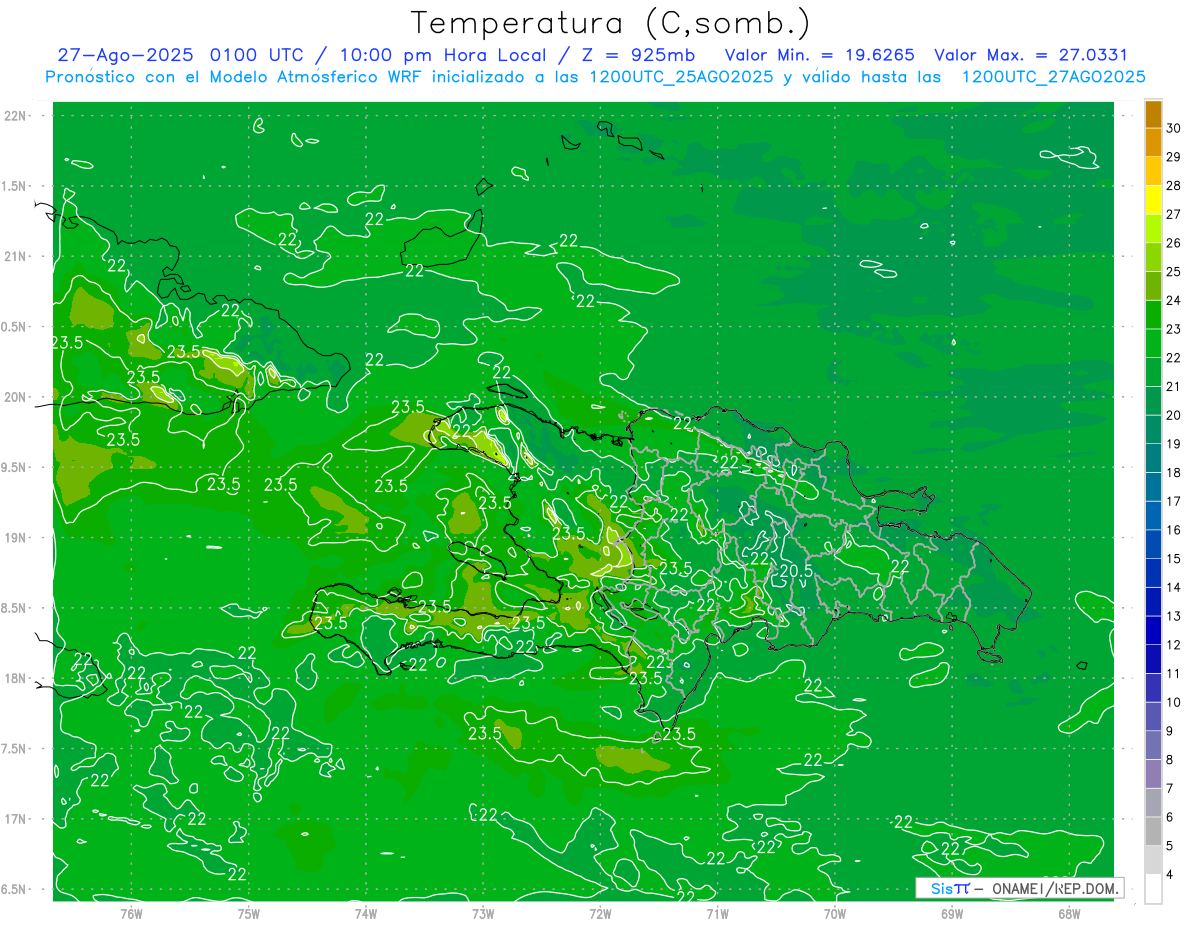Click the "9.5N" latitude axis label
The height and width of the screenshot is (927, 1200).
[14, 467]
